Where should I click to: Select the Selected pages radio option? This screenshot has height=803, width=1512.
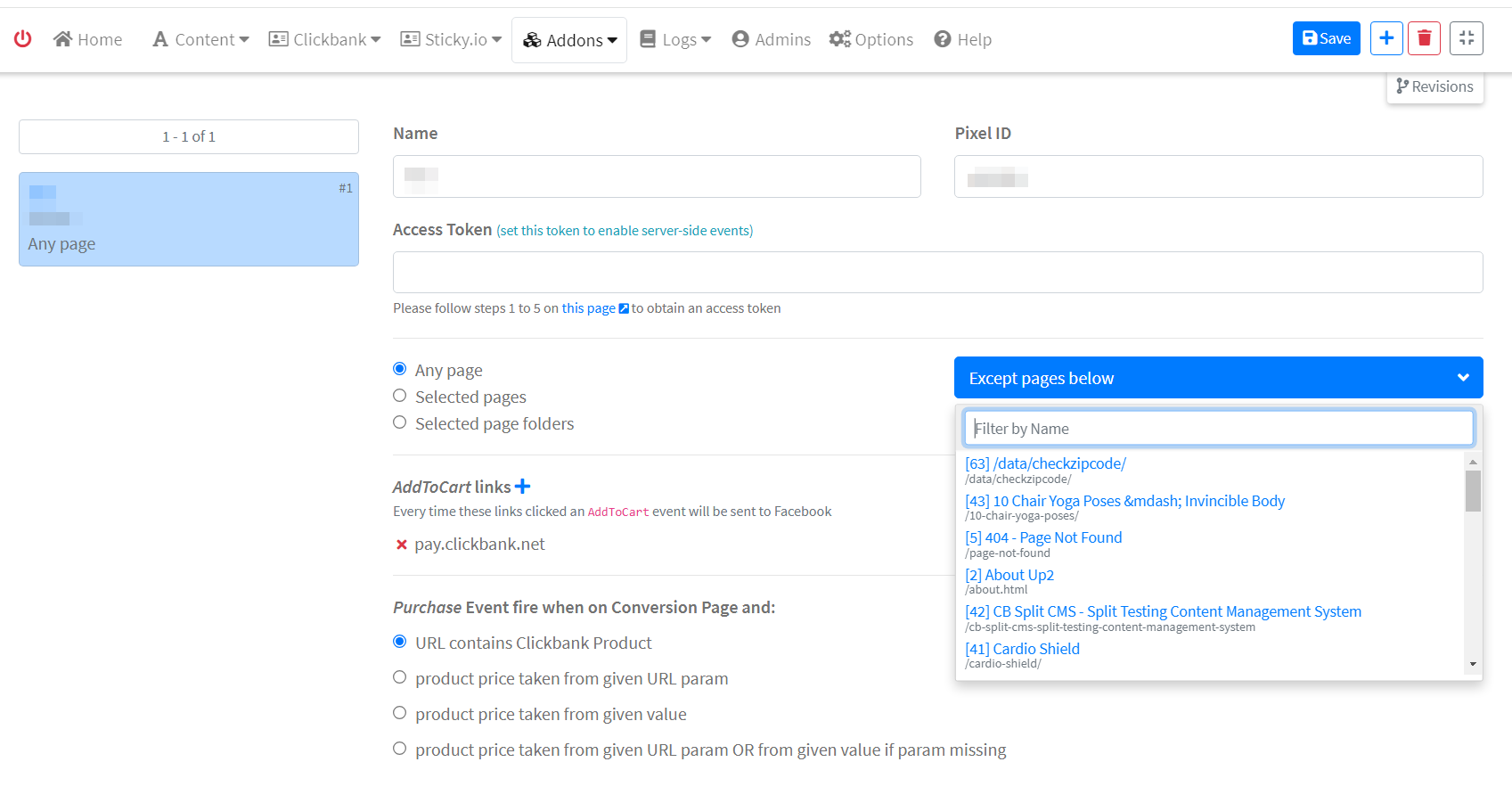coord(400,396)
